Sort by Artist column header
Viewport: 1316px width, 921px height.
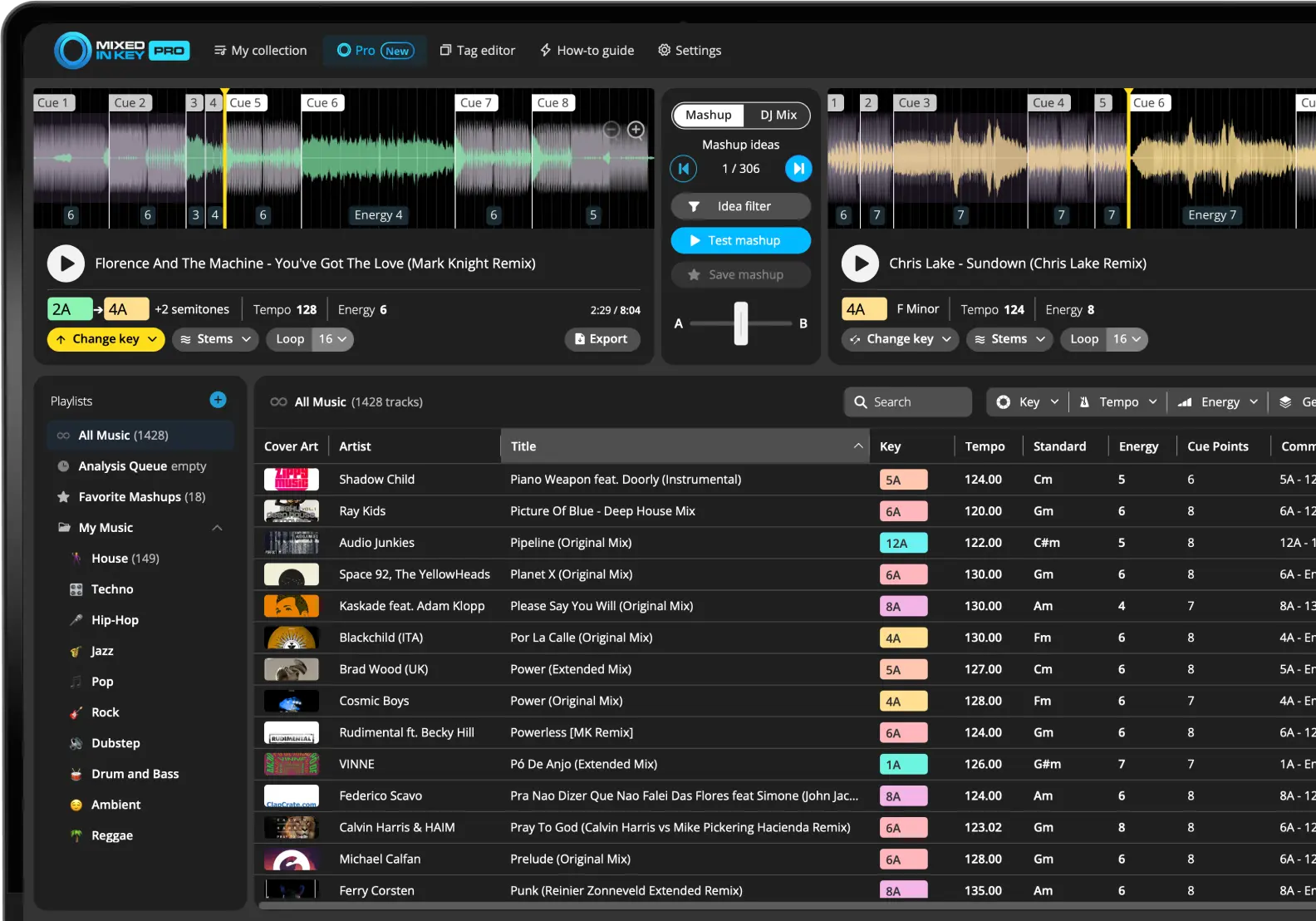[415, 446]
